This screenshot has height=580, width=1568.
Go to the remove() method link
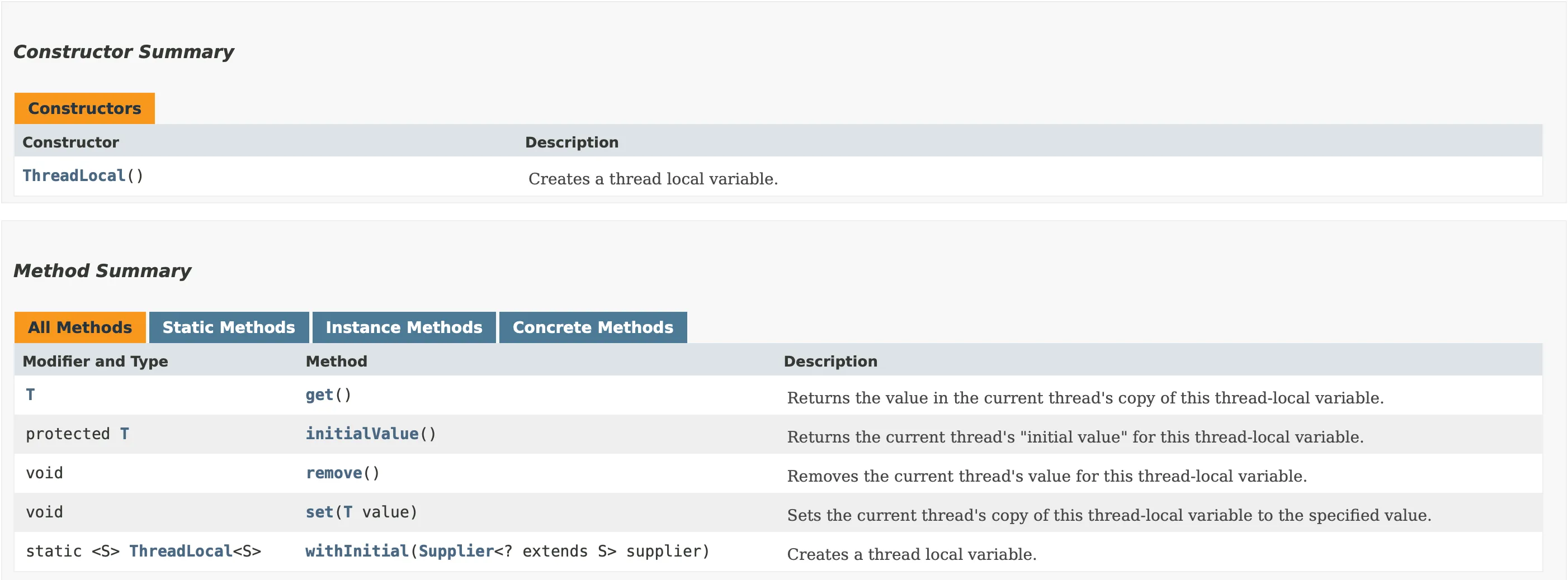[x=334, y=473]
